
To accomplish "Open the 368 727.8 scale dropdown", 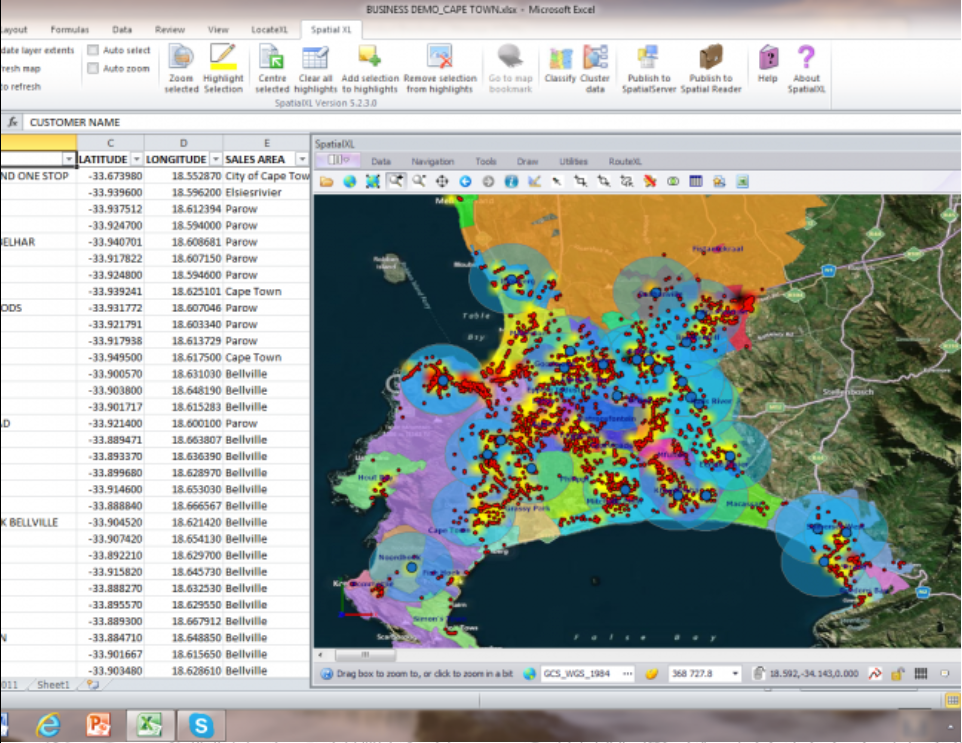I will click(735, 672).
